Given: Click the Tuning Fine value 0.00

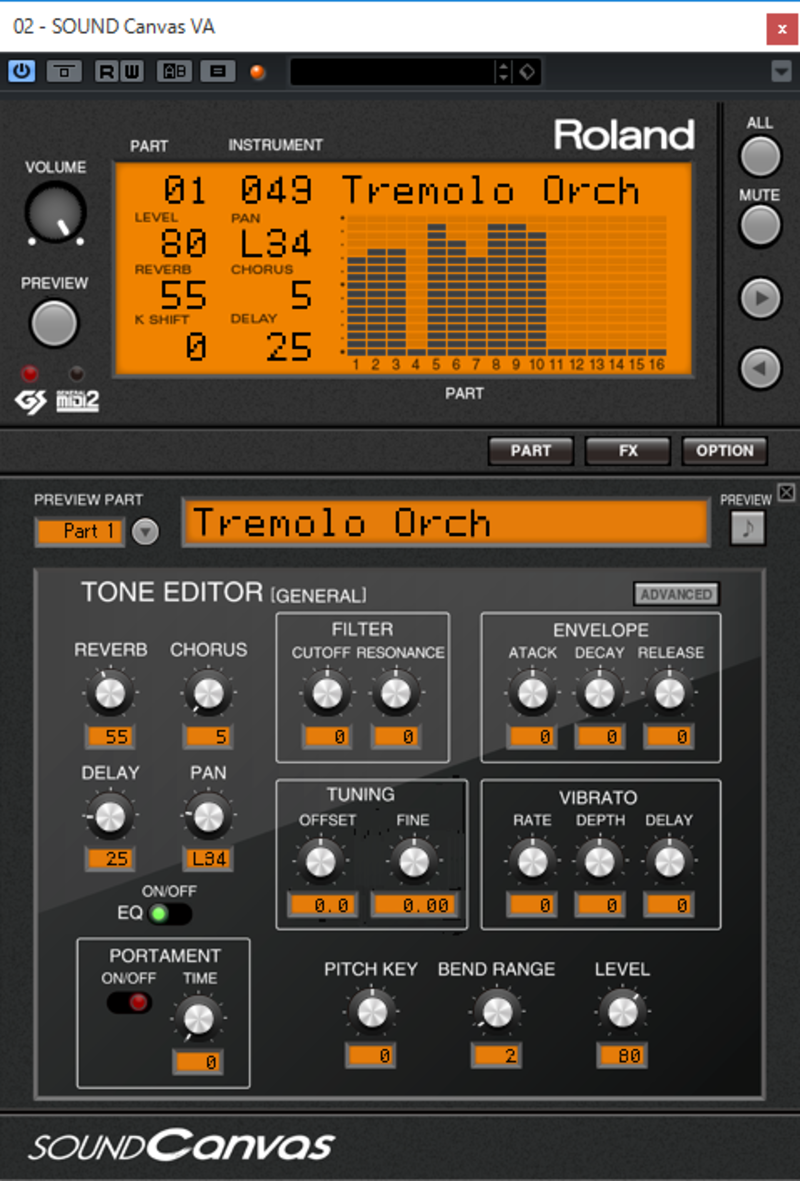Looking at the screenshot, I should (414, 905).
